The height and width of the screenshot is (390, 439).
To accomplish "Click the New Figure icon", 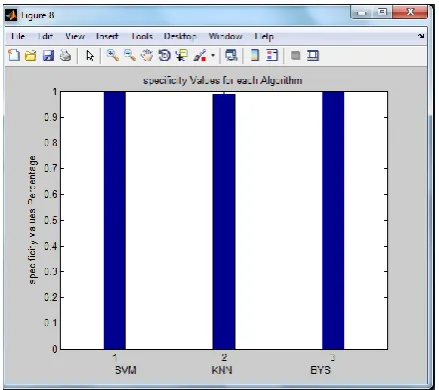I will coord(14,55).
